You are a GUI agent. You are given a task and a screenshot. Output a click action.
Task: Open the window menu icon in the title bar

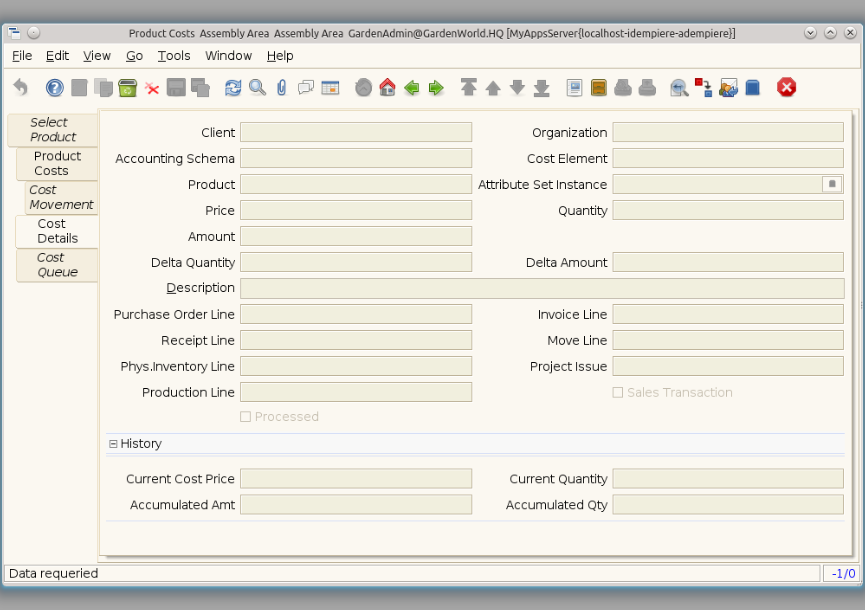[14, 33]
